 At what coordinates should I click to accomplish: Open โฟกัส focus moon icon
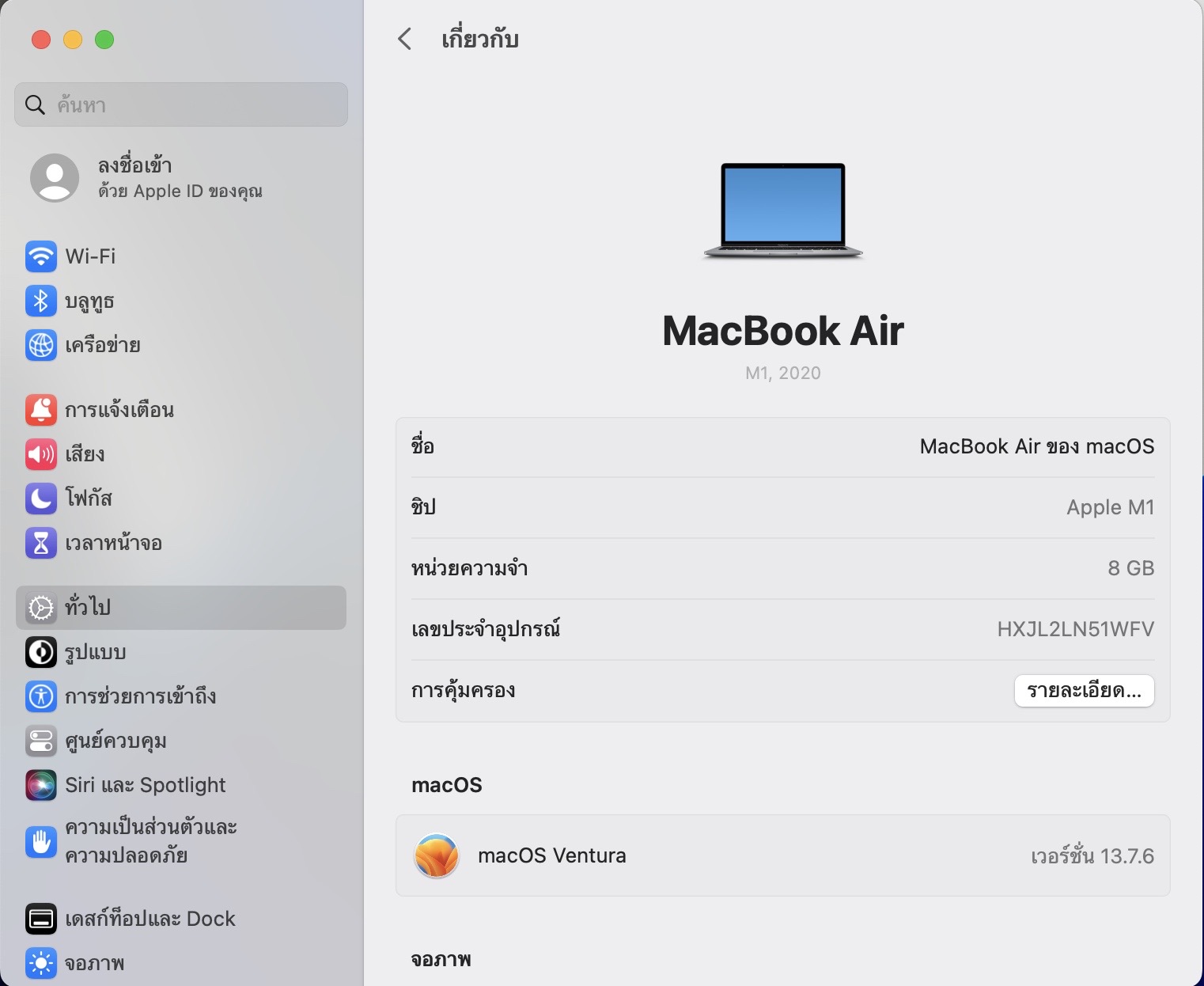(x=41, y=499)
